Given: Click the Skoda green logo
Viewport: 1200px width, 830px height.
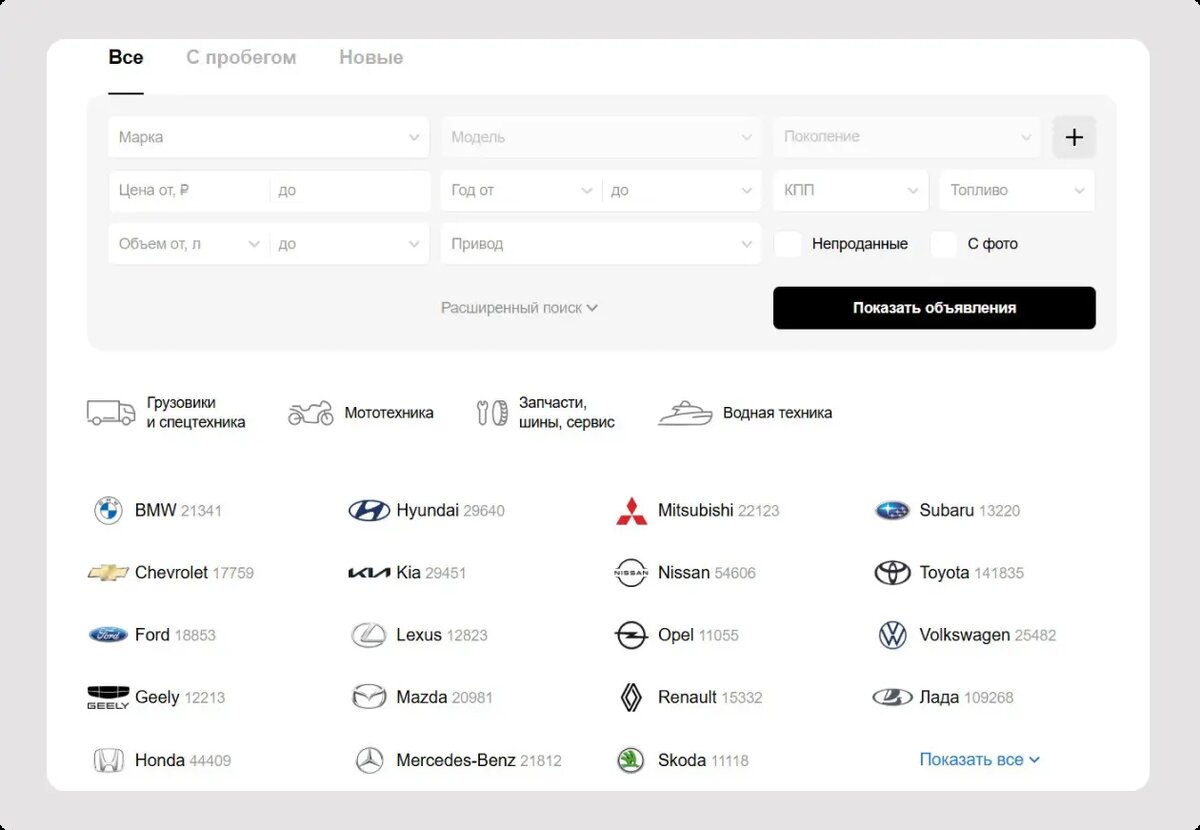Looking at the screenshot, I should tap(631, 760).
